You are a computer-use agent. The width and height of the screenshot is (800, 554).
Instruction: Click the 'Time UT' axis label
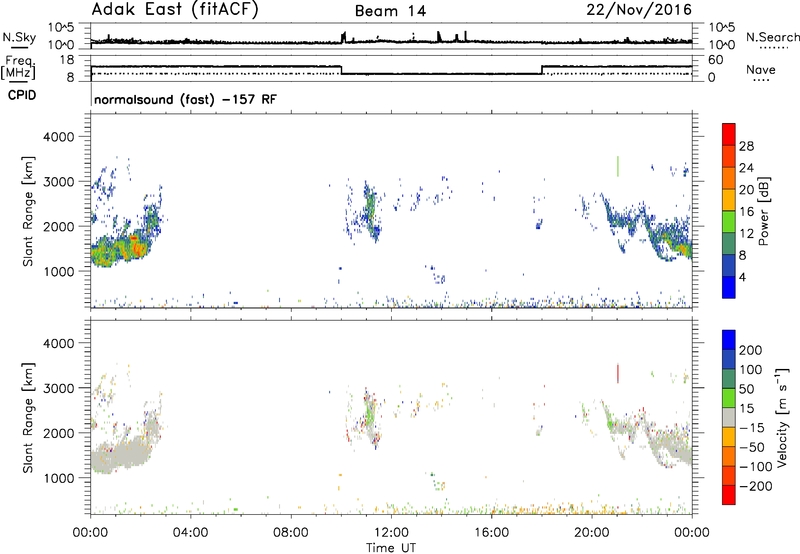(x=391, y=548)
